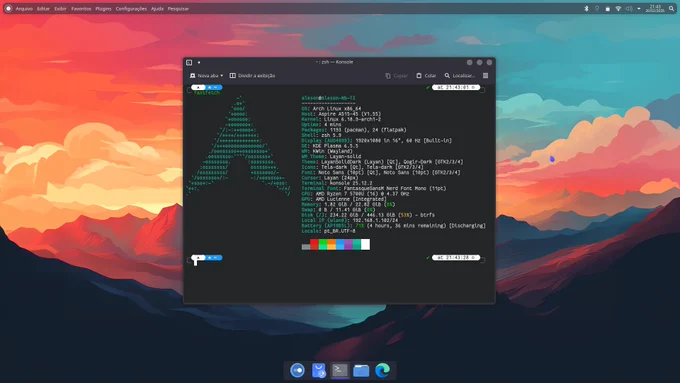Click the Terminal Font FantasqueSansM line

pyautogui.click(x=373, y=189)
